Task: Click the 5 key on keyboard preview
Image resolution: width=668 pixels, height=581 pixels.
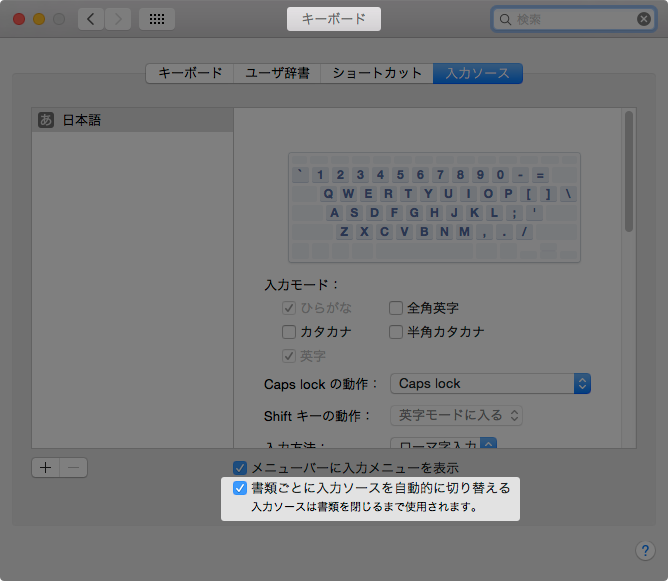Action: tap(400, 175)
